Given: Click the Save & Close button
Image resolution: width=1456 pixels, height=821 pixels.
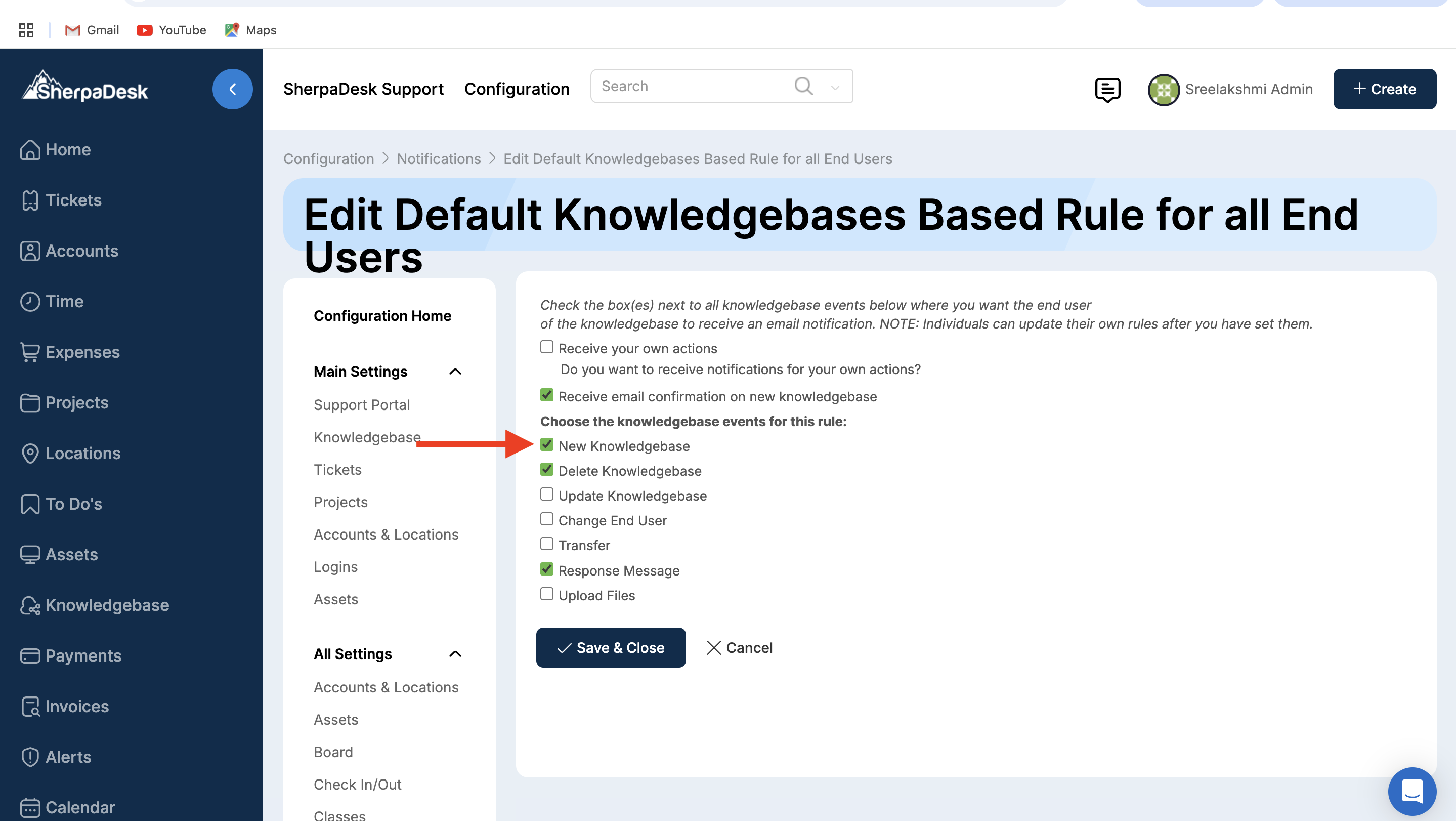Looking at the screenshot, I should (x=611, y=647).
